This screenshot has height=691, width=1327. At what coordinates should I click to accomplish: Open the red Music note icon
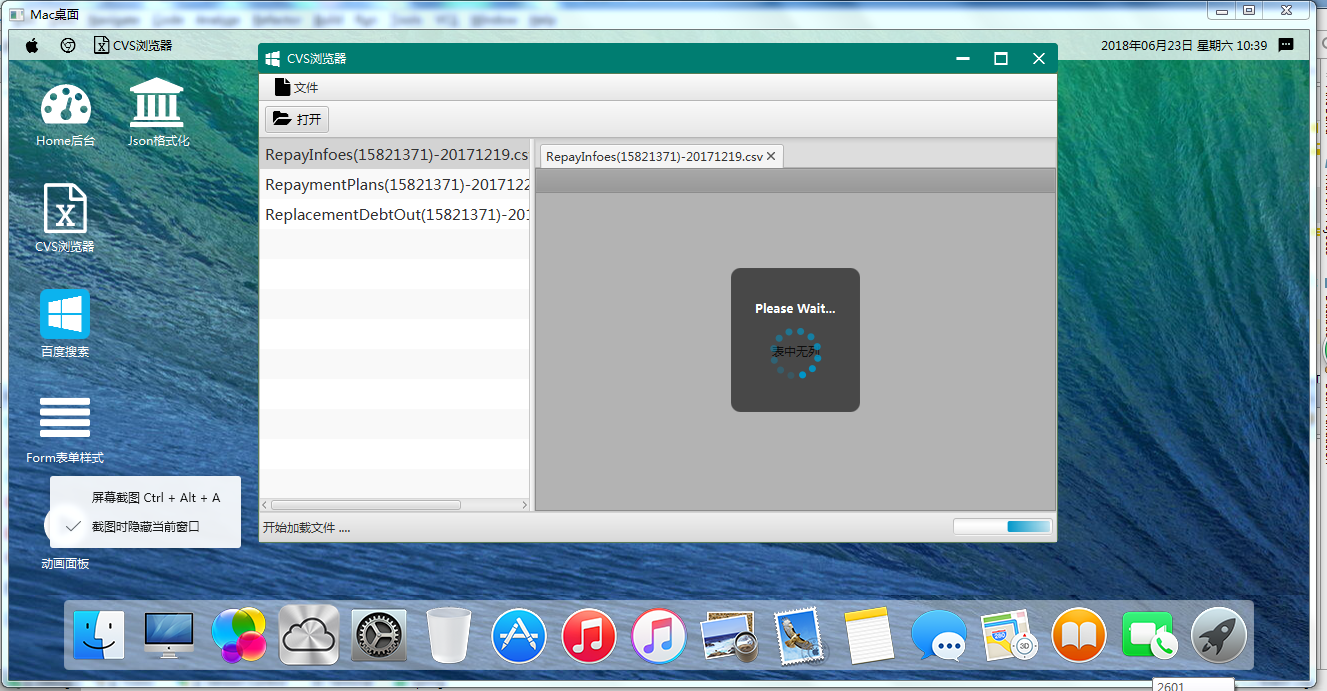589,636
